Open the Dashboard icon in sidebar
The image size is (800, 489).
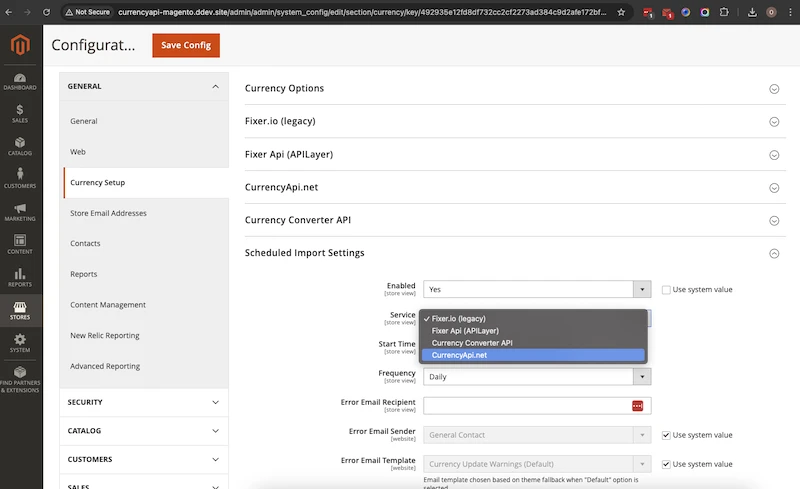20,80
